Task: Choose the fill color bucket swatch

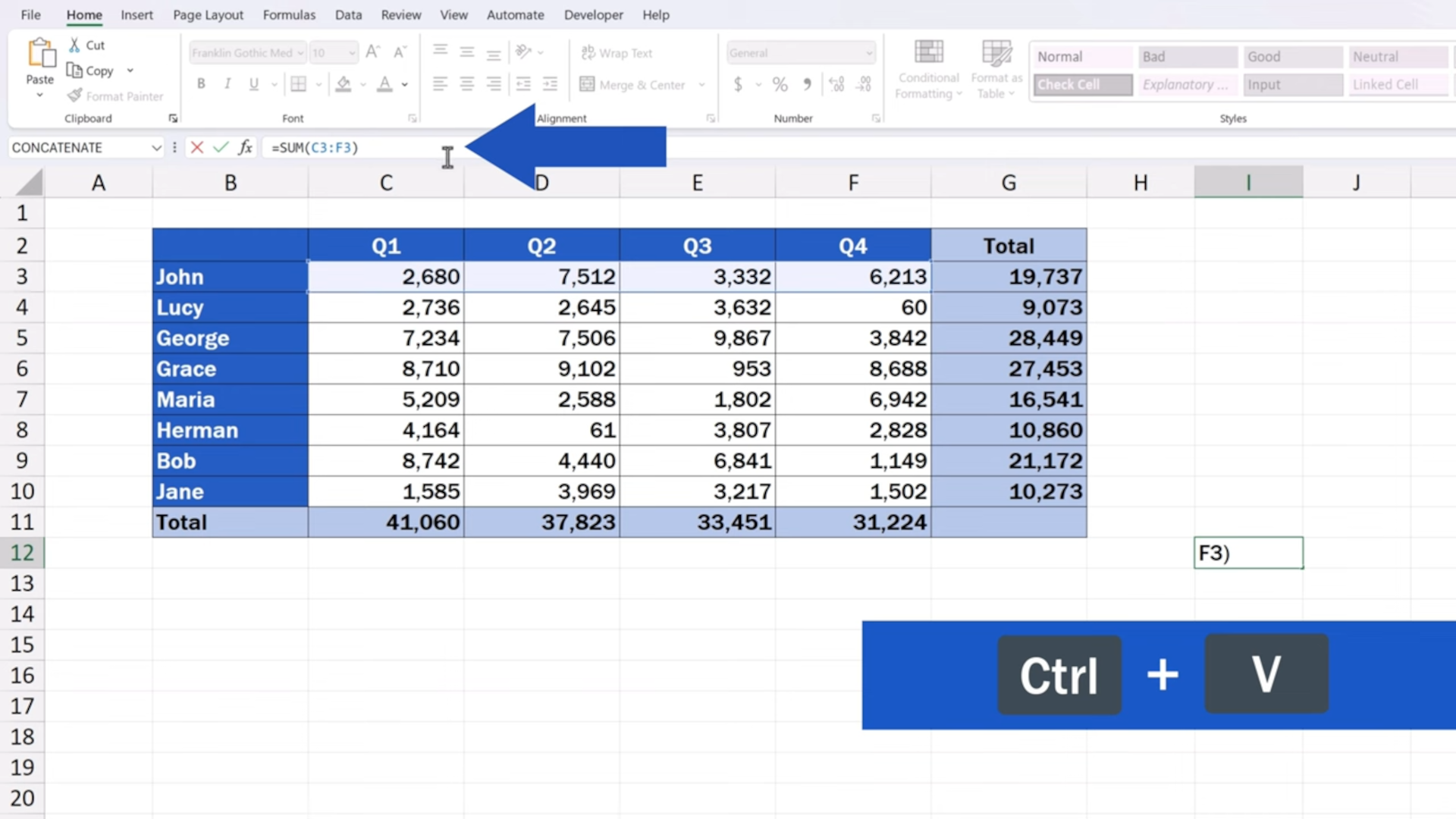Action: [344, 84]
